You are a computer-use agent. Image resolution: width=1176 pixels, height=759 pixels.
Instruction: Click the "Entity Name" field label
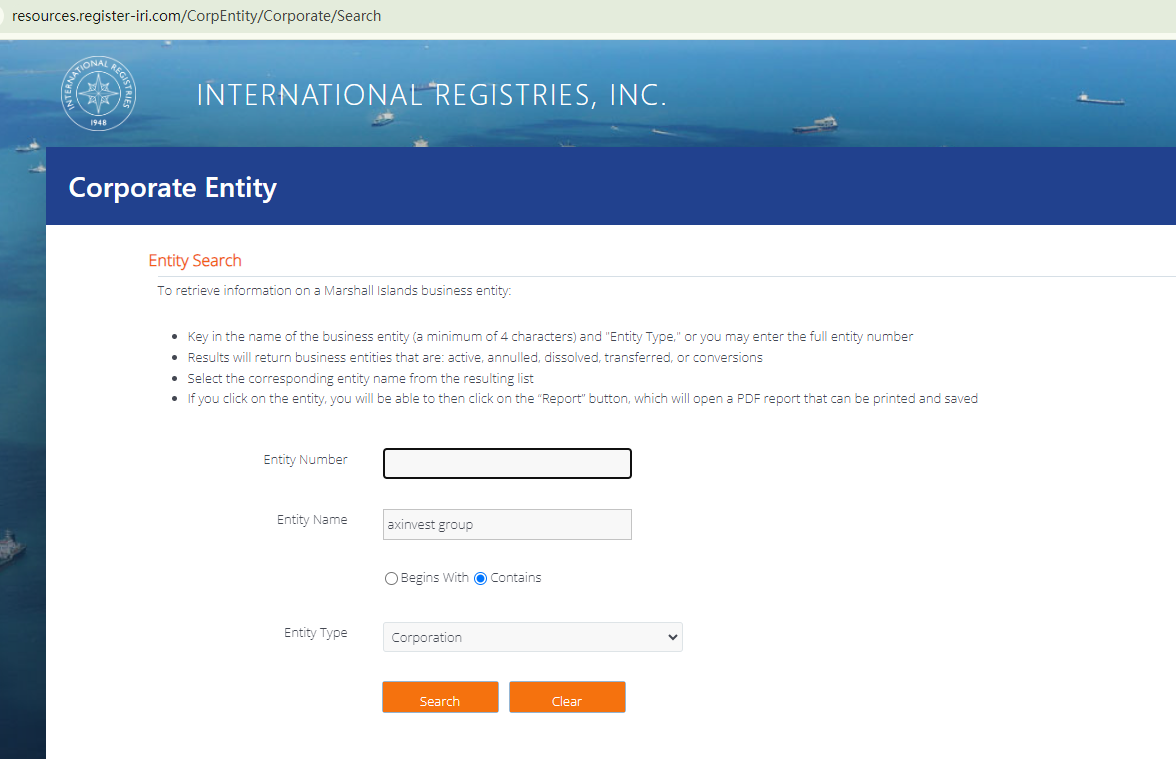point(312,520)
